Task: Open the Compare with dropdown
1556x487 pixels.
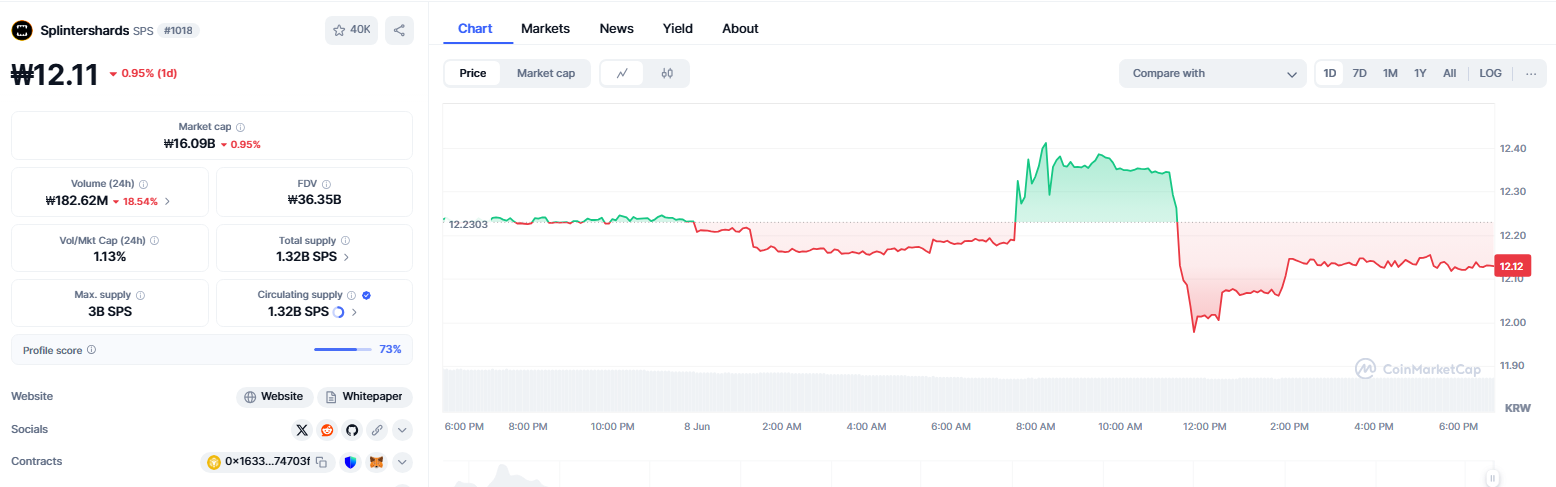Action: pos(1213,73)
